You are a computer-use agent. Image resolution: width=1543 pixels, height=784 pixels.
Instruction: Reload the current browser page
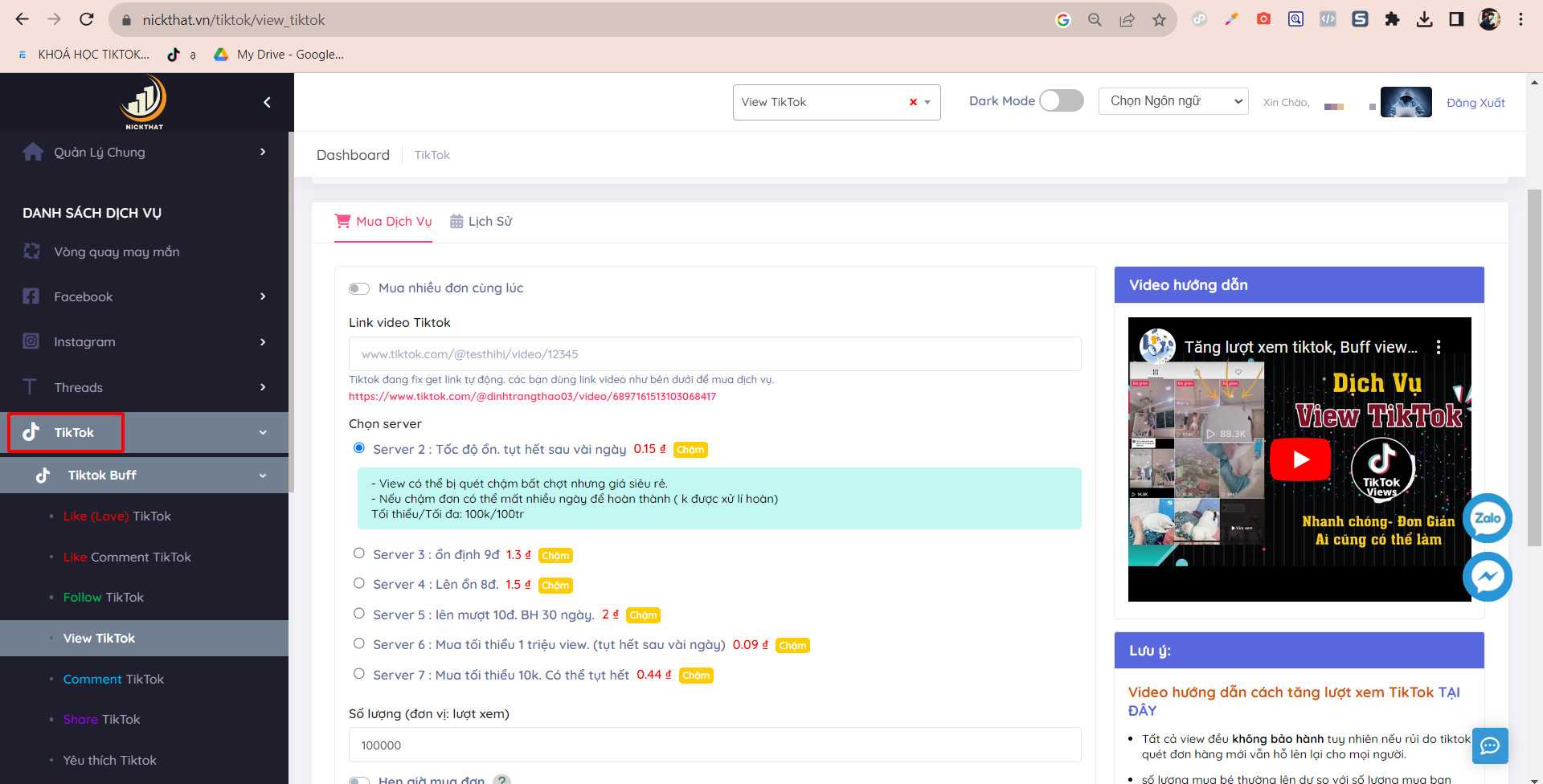(x=87, y=19)
